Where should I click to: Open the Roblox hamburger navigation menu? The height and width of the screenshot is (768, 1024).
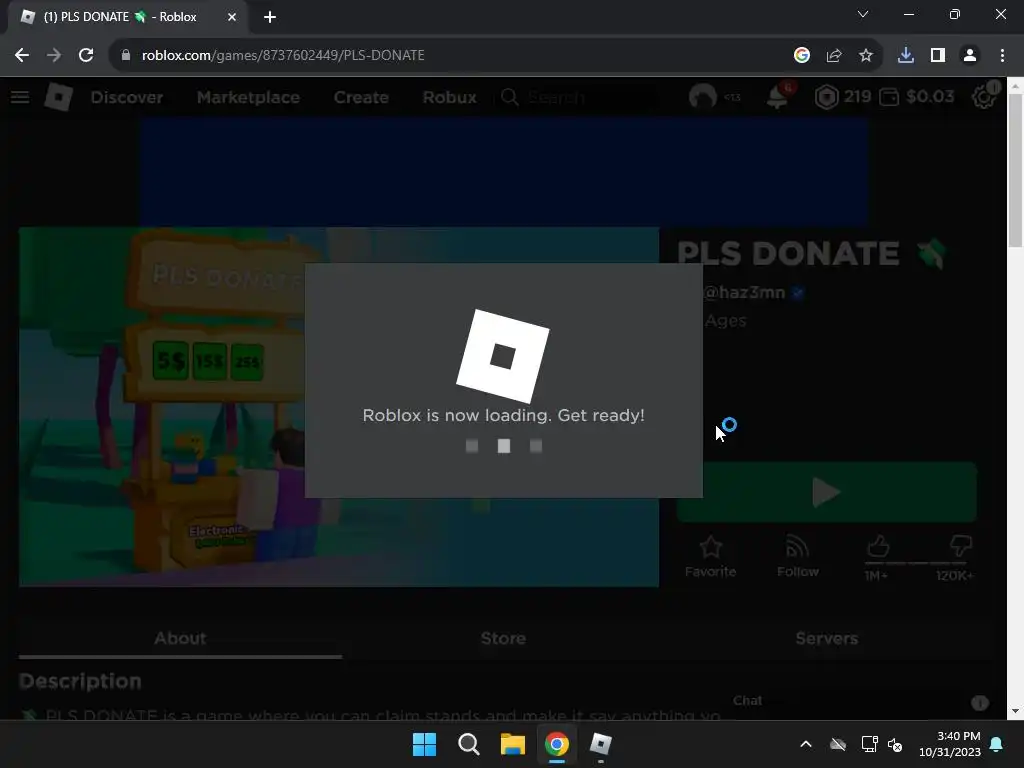click(20, 97)
